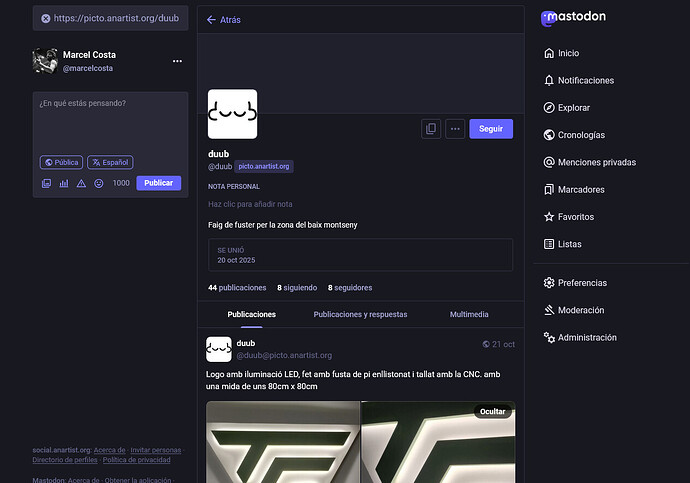The height and width of the screenshot is (483, 690).
Task: Attach media with the image icon
Action: coord(46,183)
